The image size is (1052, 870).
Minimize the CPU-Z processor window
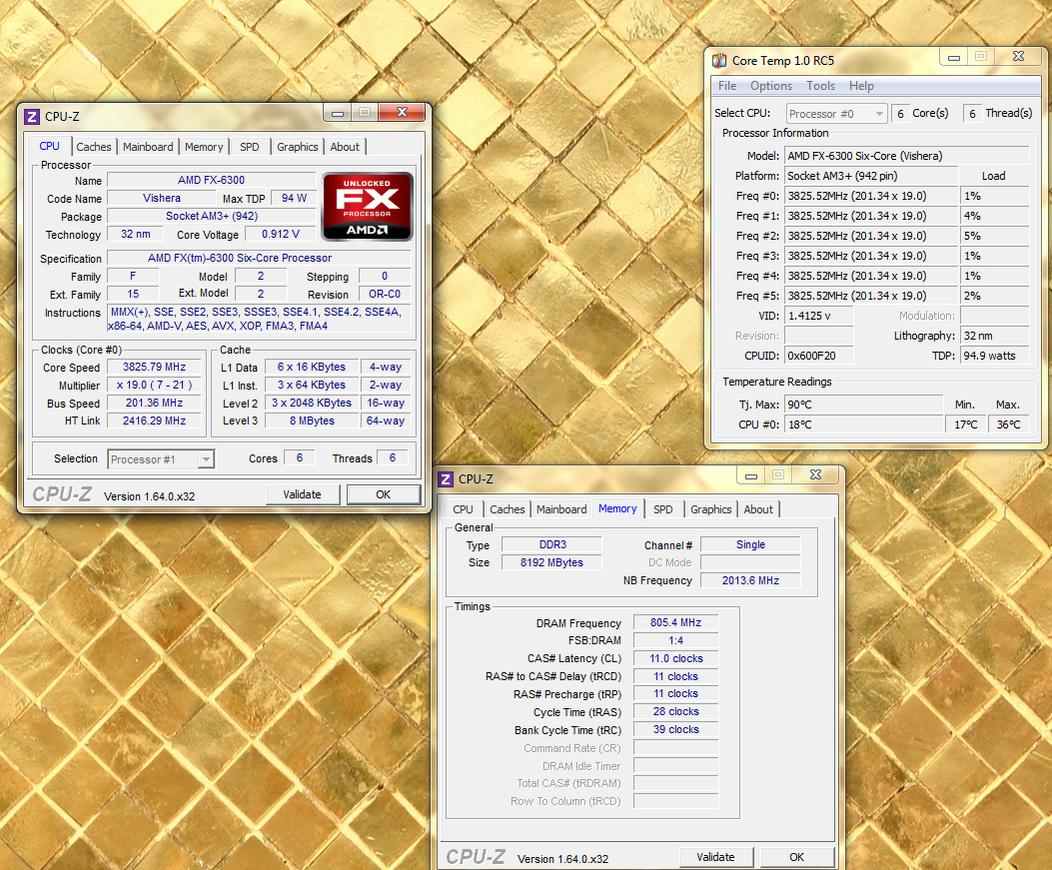point(337,113)
